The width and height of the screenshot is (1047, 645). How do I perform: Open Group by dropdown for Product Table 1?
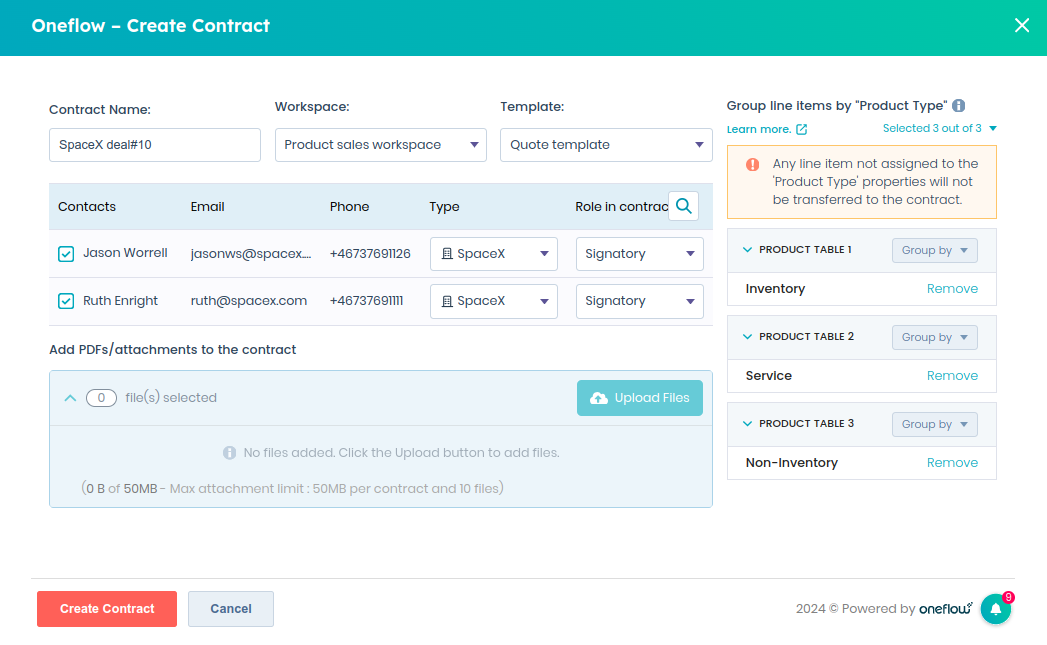click(x=935, y=250)
